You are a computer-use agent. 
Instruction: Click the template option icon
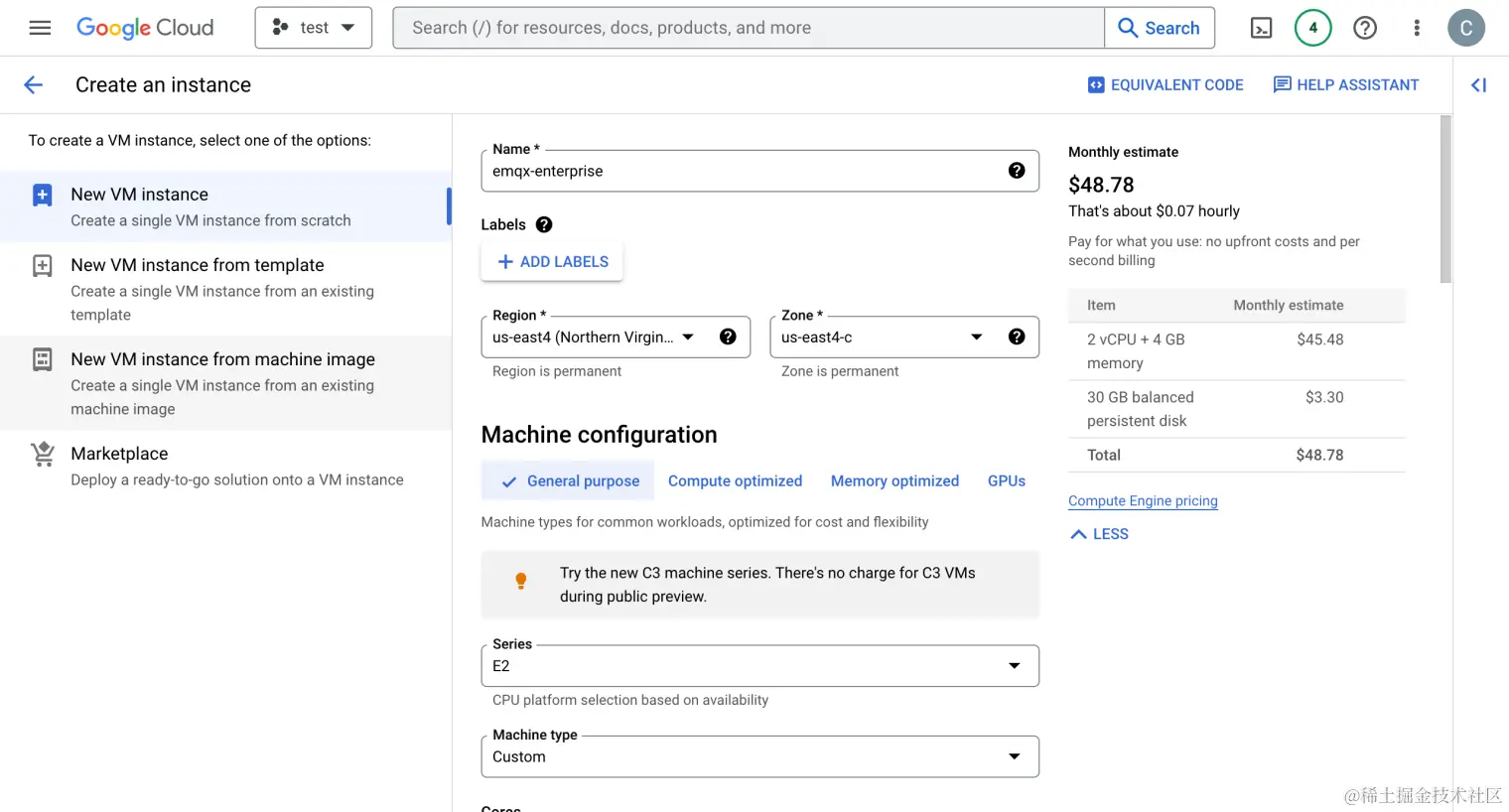(x=42, y=265)
